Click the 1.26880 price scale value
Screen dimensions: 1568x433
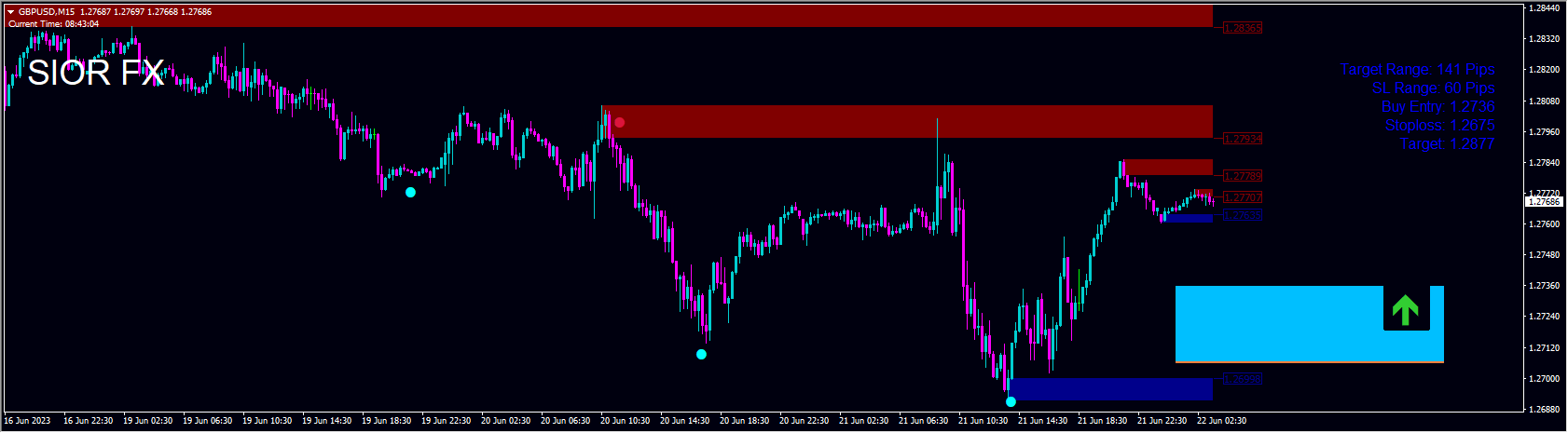(1546, 410)
